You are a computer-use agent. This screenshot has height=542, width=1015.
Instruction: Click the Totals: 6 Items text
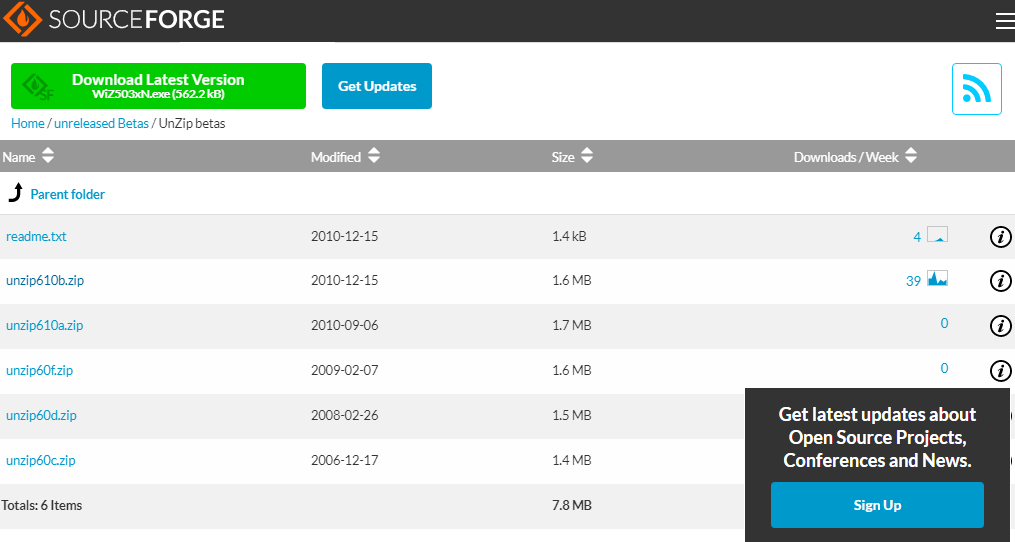click(x=42, y=505)
